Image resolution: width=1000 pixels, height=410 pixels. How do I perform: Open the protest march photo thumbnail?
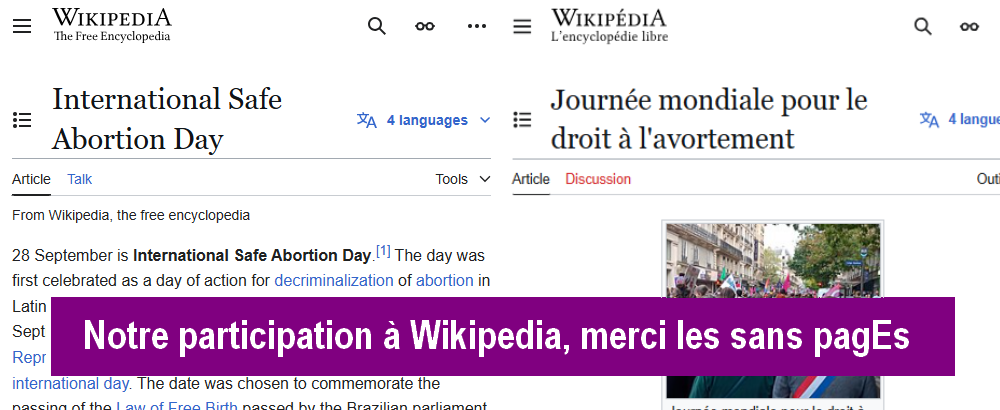point(773,260)
